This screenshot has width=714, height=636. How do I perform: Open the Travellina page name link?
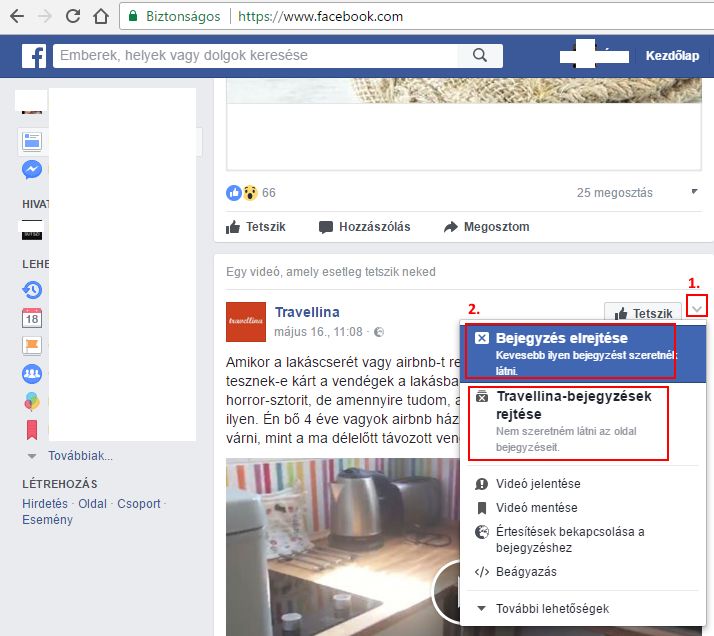click(x=307, y=312)
